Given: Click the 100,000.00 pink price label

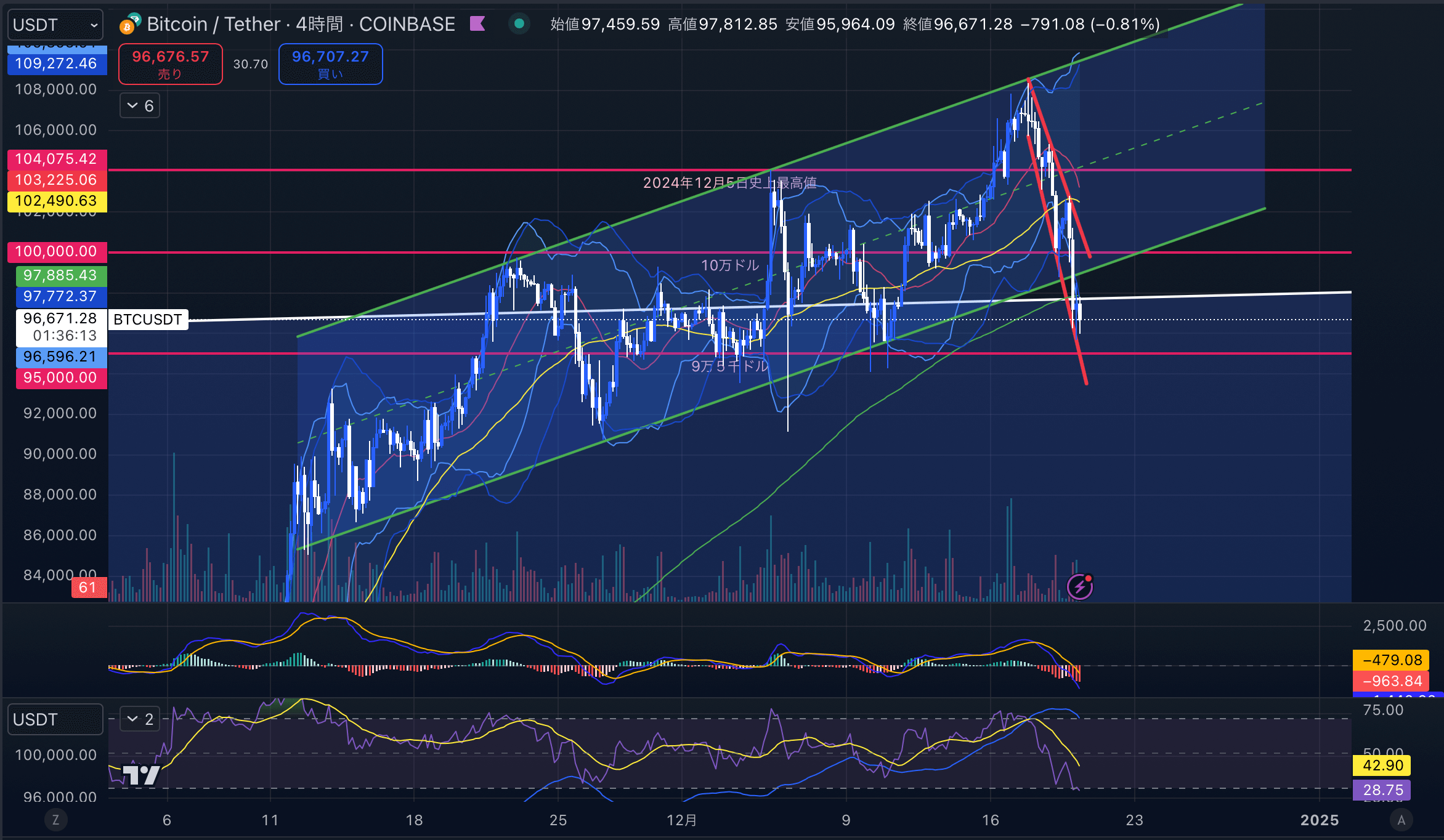Looking at the screenshot, I should (x=57, y=251).
